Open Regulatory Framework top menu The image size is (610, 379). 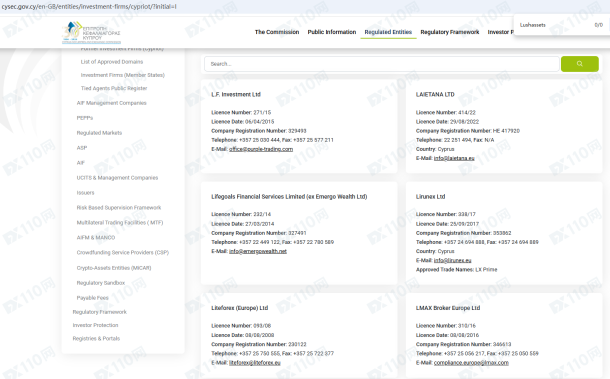point(450,32)
